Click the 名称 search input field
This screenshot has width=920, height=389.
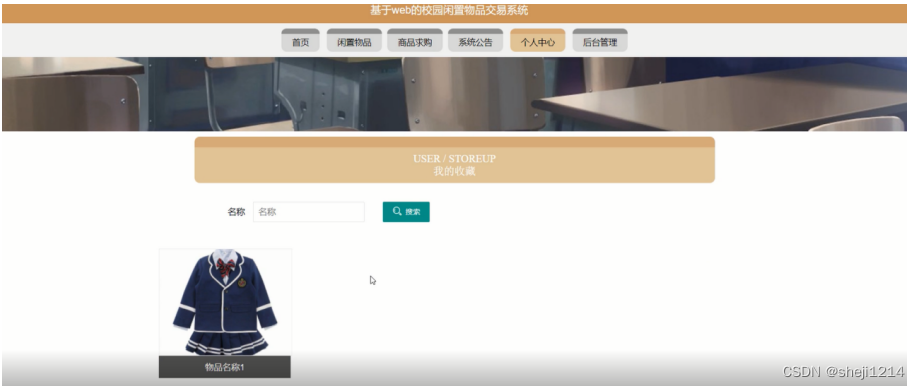pos(309,212)
